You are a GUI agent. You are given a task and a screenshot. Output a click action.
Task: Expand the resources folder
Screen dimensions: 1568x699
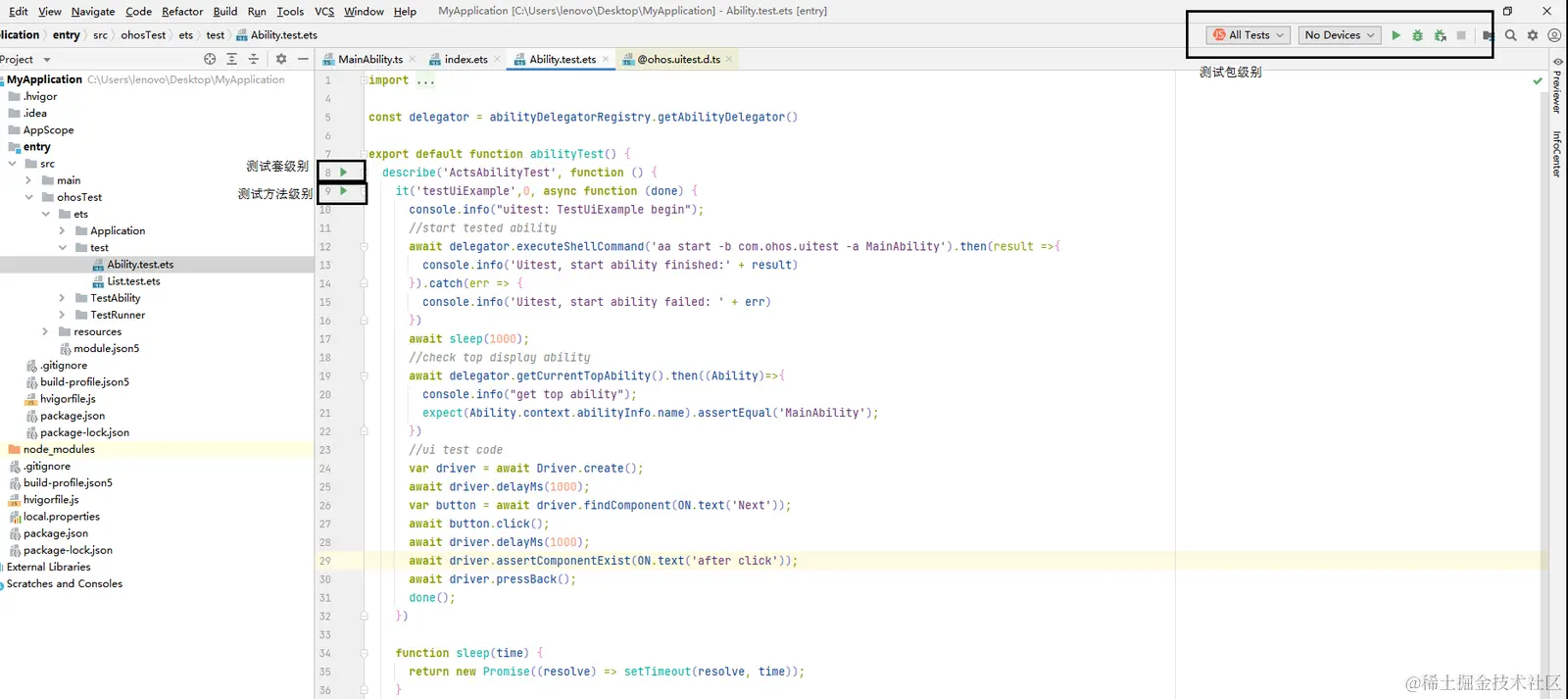tap(45, 331)
